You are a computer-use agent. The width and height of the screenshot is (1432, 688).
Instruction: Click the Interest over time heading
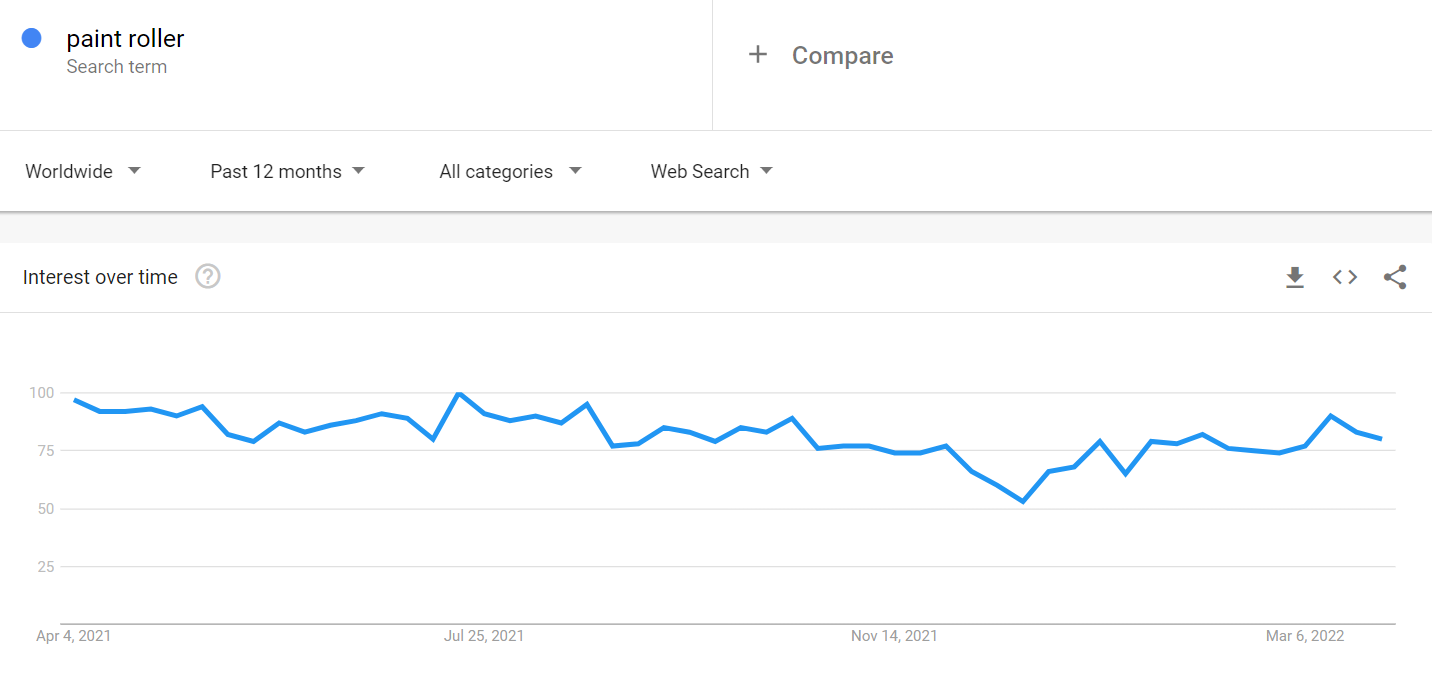tap(100, 277)
